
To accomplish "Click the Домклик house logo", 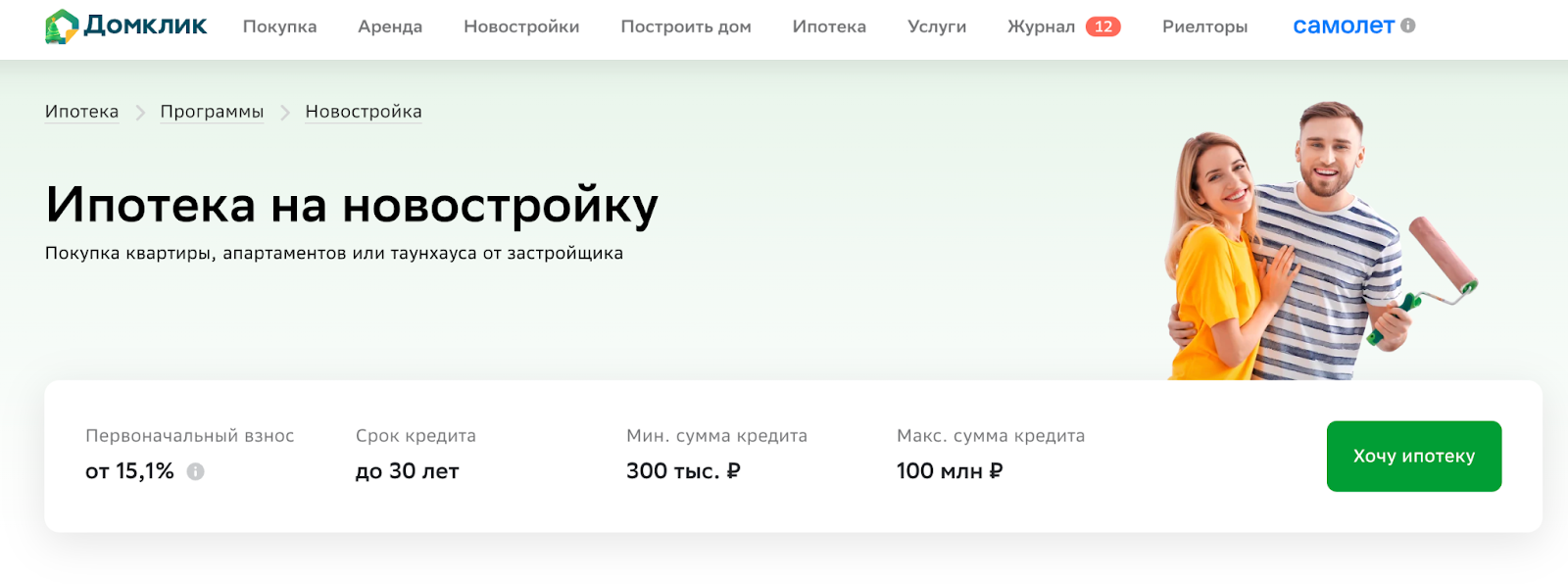I will tap(62, 26).
